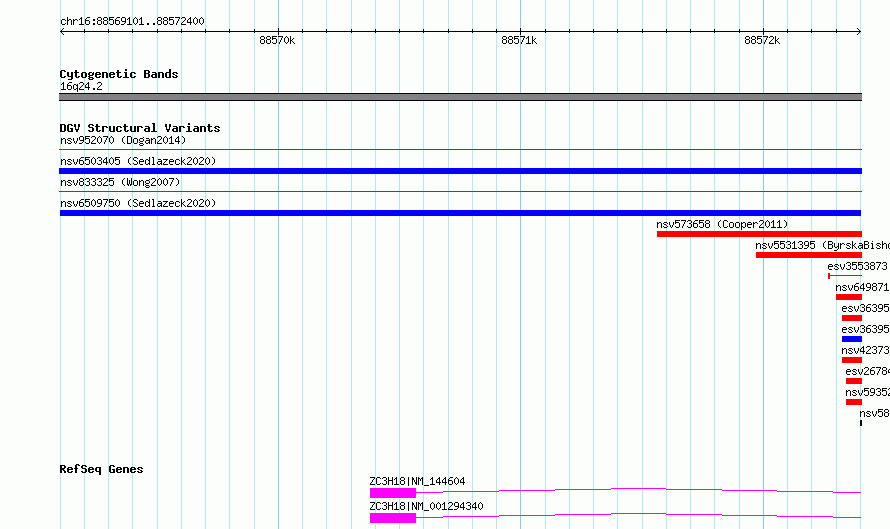
Task: Click the right arrowhead of the ruler
Action: [859, 31]
